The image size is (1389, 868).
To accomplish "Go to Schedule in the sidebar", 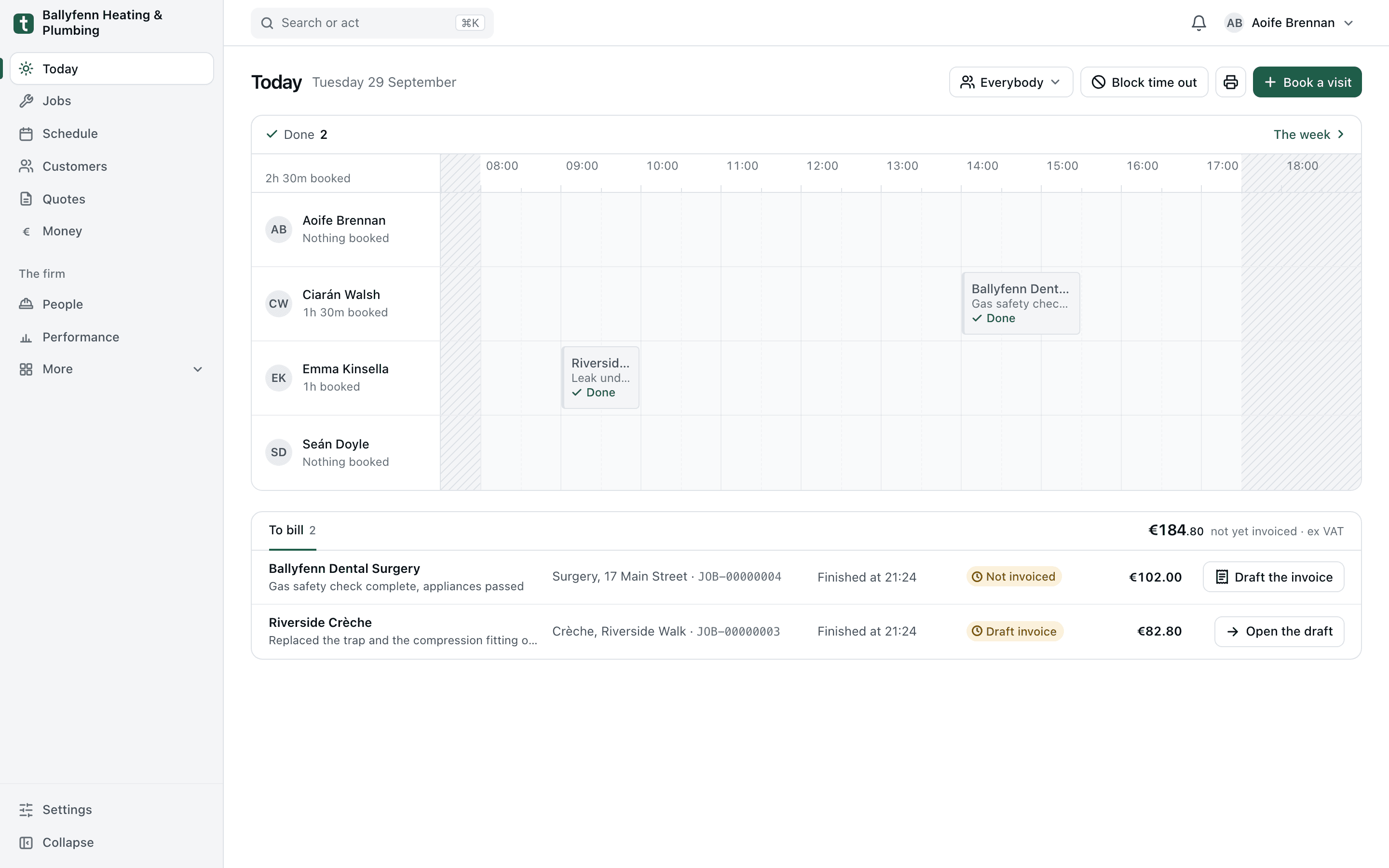I will tap(112, 134).
